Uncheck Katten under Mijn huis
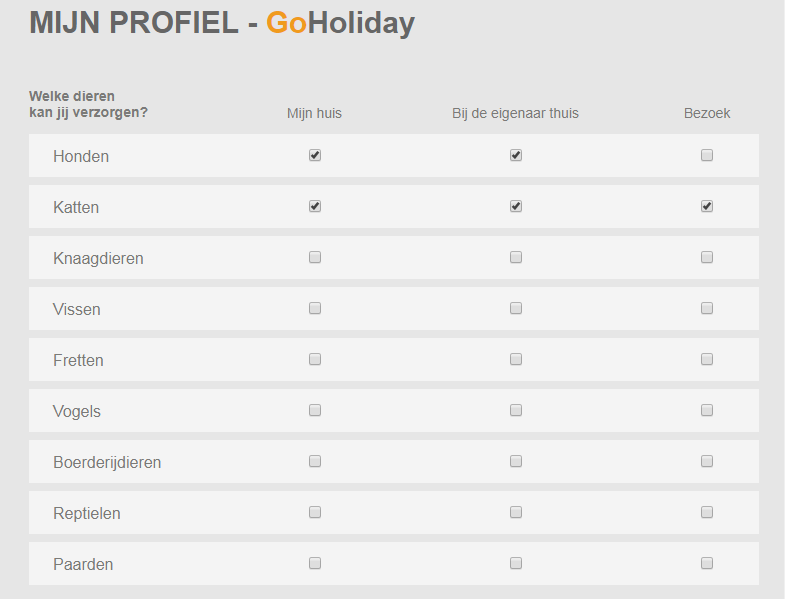Viewport: 785px width, 599px height. [x=315, y=206]
